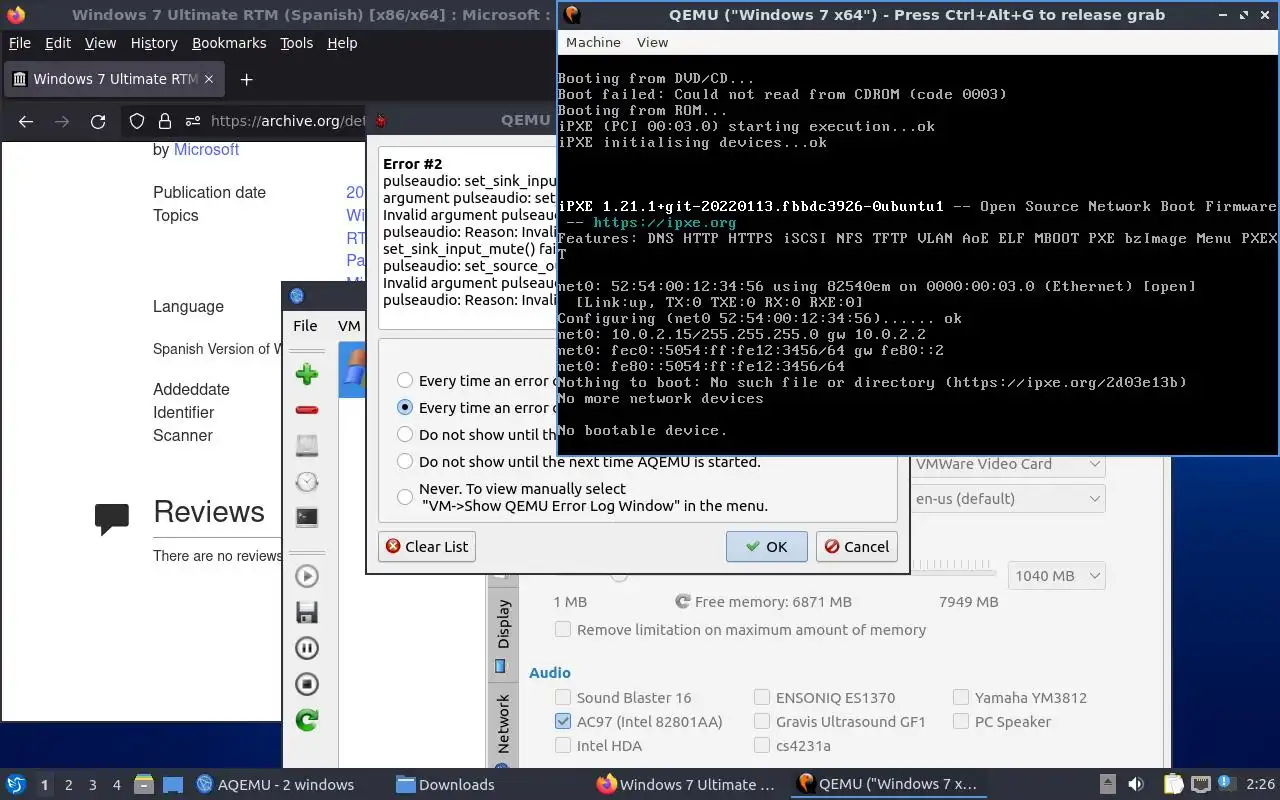The height and width of the screenshot is (800, 1280).
Task: Open AQEMU File menu
Action: coord(305,325)
